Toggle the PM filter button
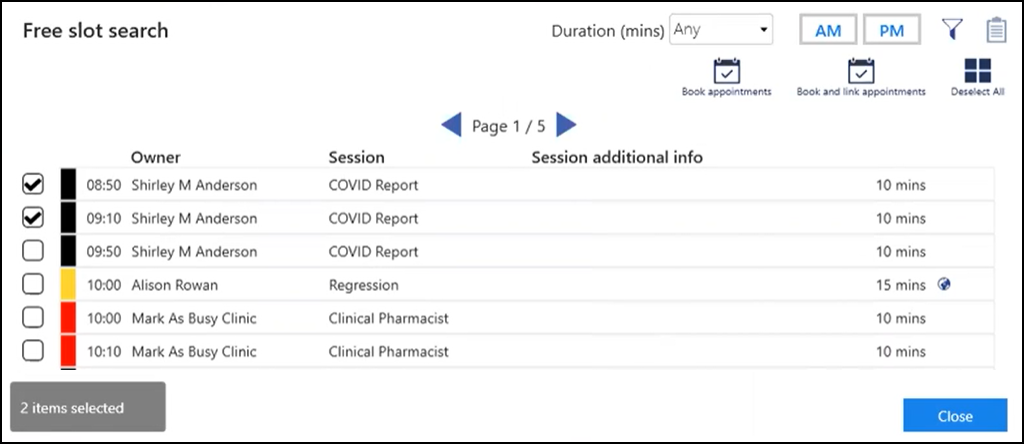 click(891, 31)
